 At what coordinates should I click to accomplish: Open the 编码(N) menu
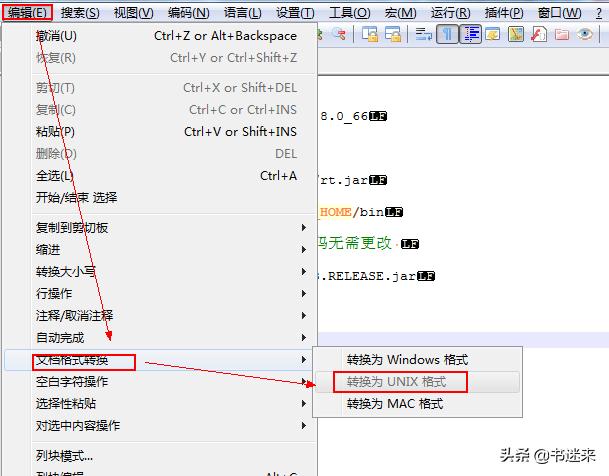(x=189, y=13)
